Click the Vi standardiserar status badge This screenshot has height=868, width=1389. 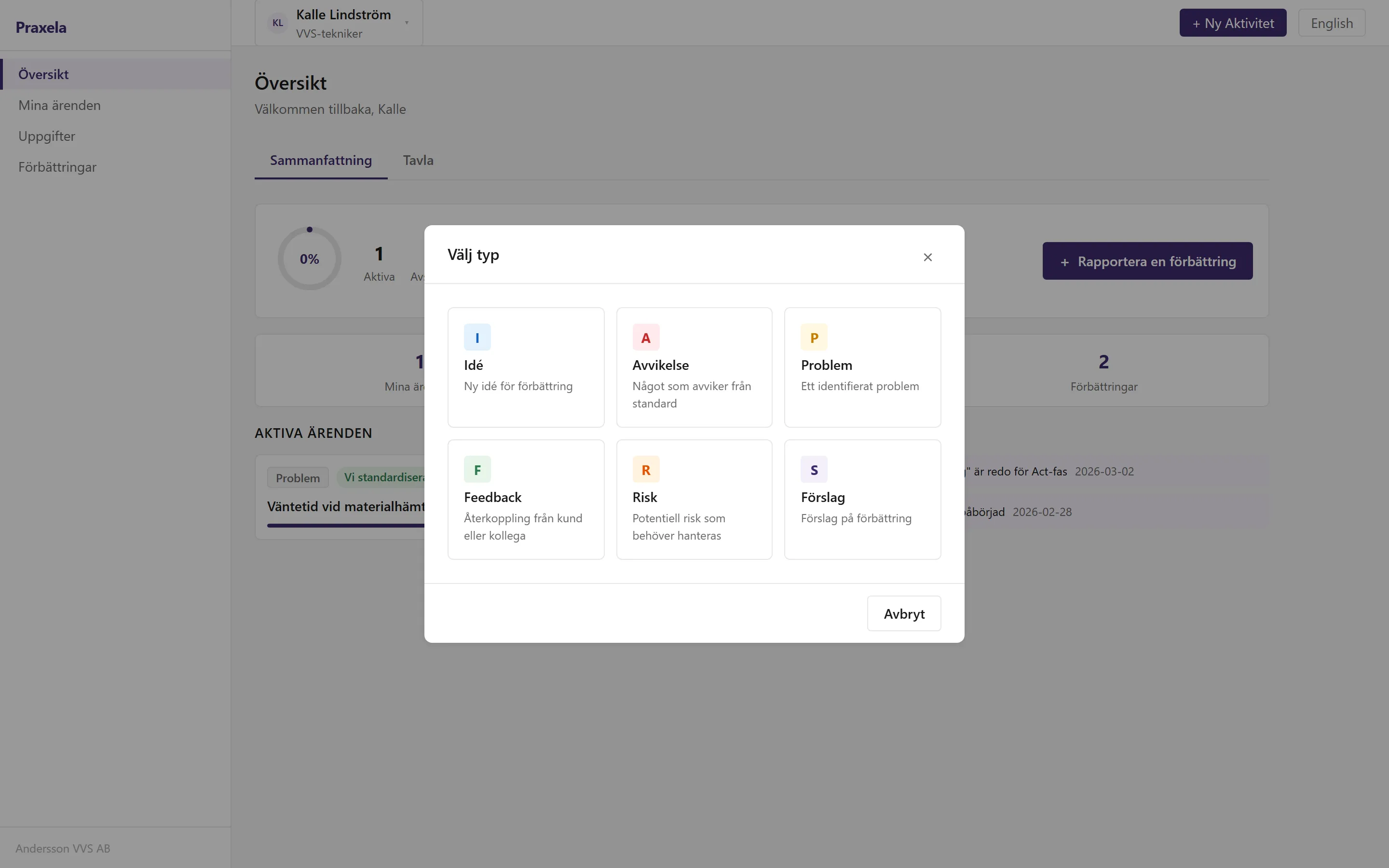[x=381, y=477]
